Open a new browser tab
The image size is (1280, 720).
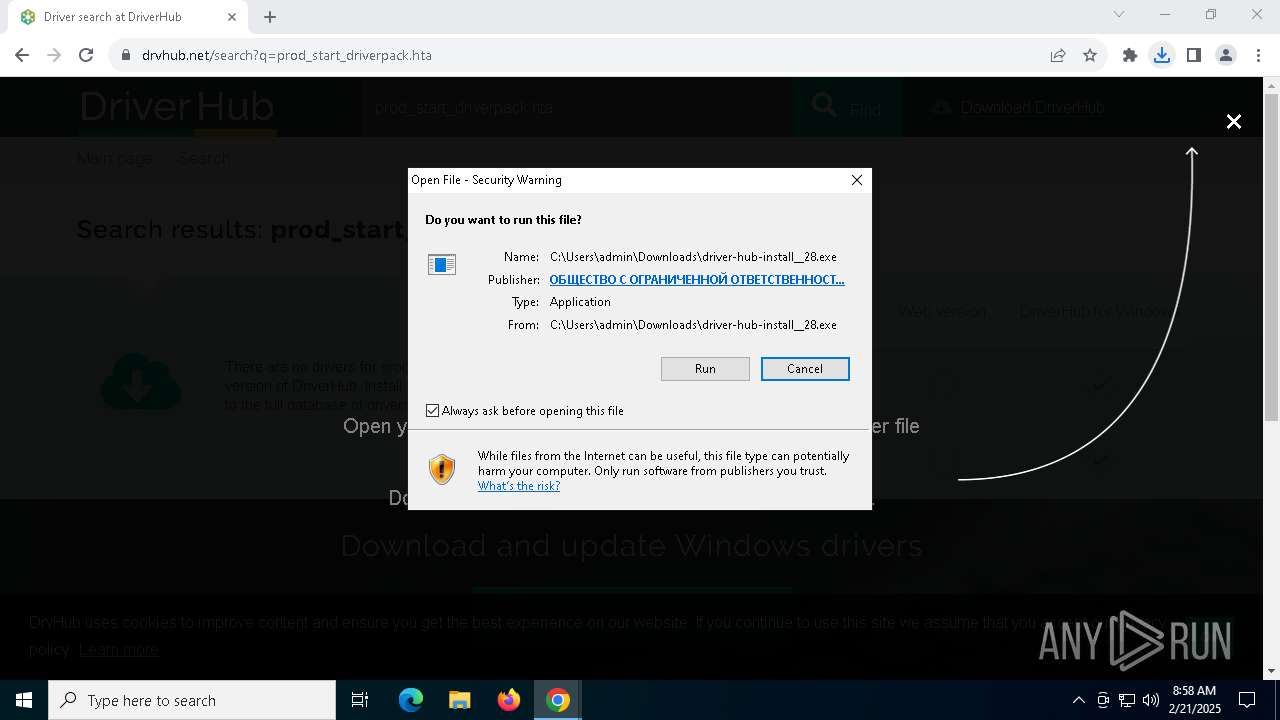tap(270, 17)
